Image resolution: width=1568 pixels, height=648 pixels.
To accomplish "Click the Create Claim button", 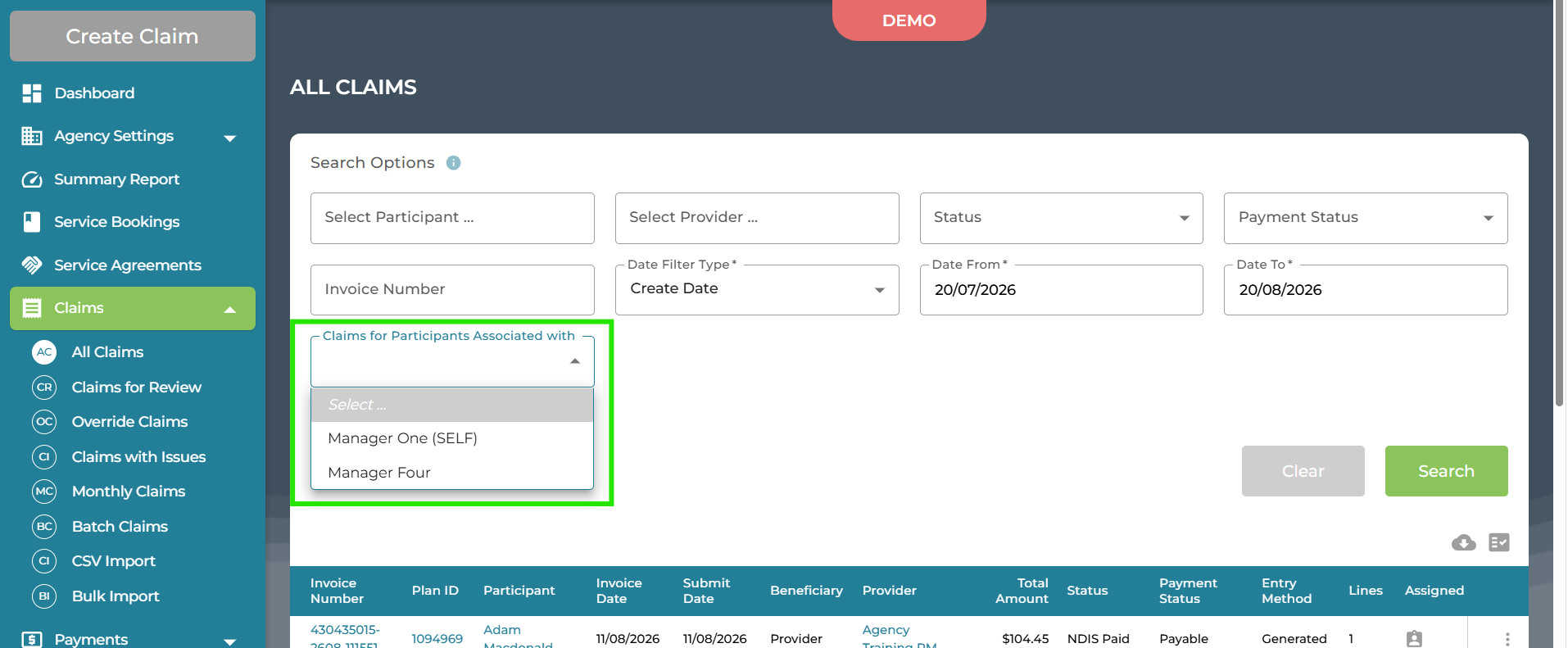I will 133,36.
